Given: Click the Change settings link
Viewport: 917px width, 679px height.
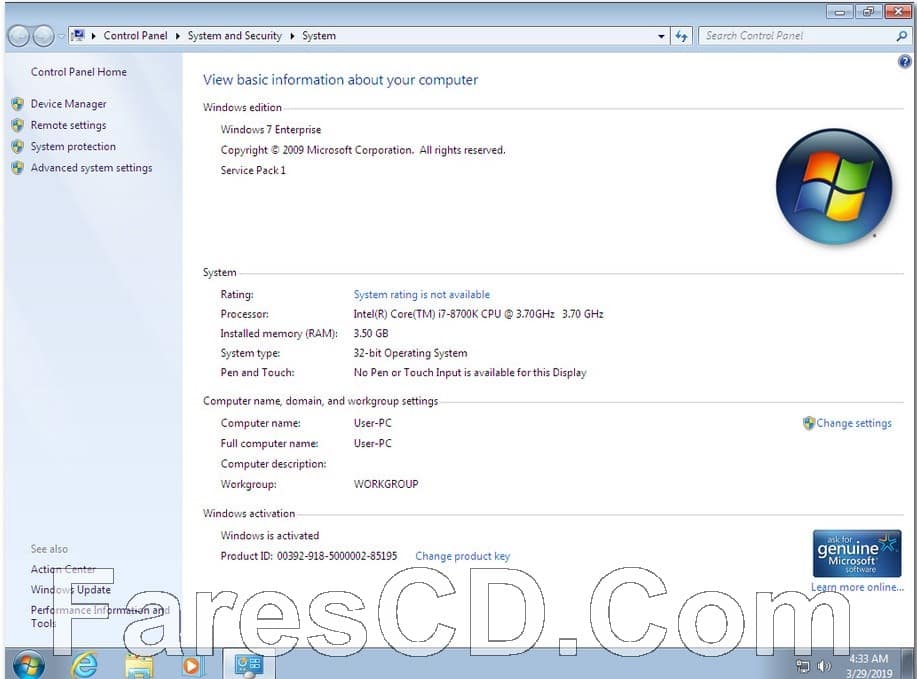Looking at the screenshot, I should tap(854, 423).
